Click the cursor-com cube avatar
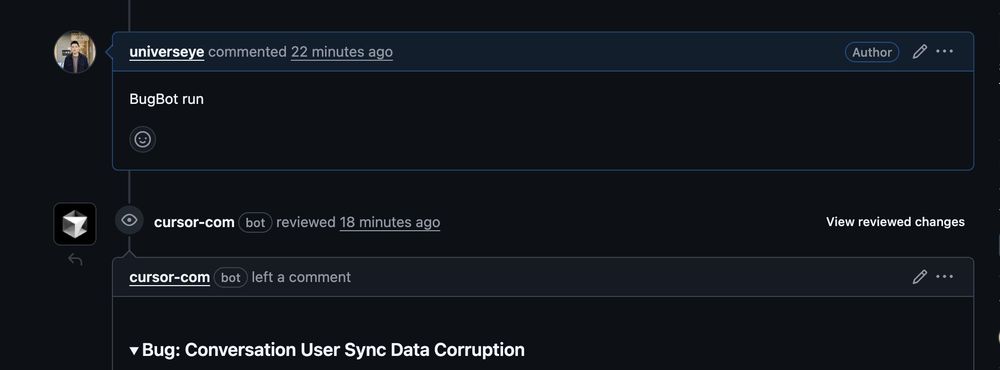Viewport: 1000px width, 370px height. point(75,224)
